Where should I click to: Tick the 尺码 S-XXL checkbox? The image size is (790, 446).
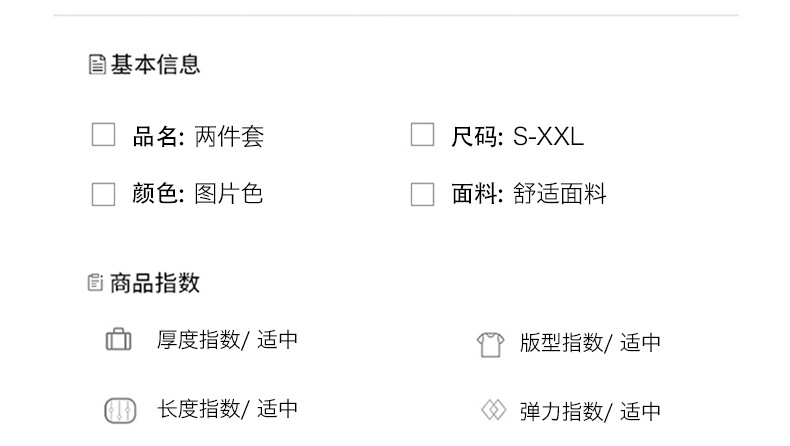click(x=423, y=135)
